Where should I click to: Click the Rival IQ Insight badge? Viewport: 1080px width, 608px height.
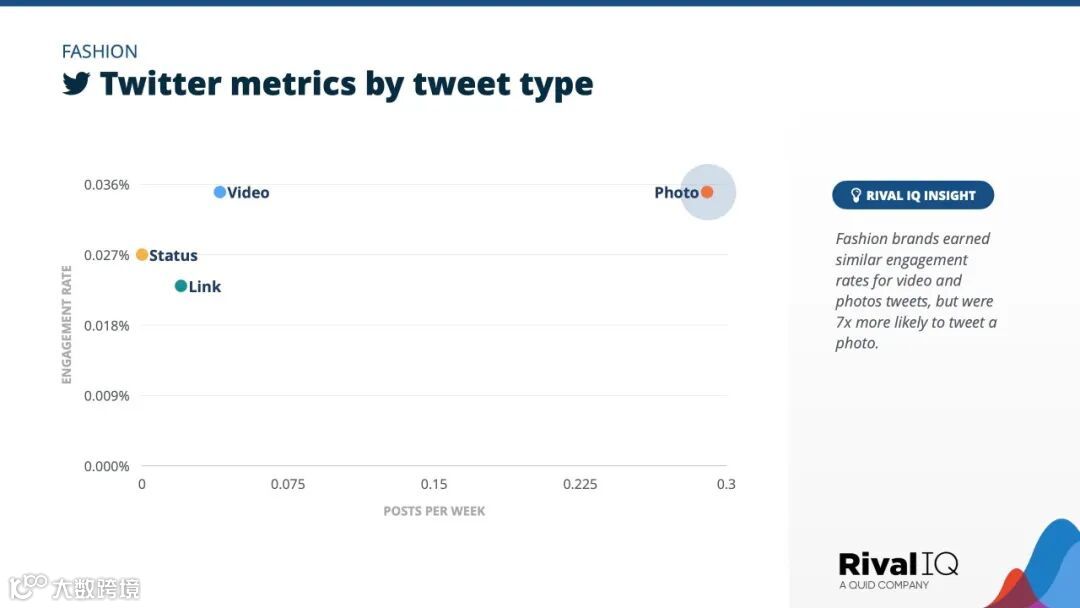(912, 195)
